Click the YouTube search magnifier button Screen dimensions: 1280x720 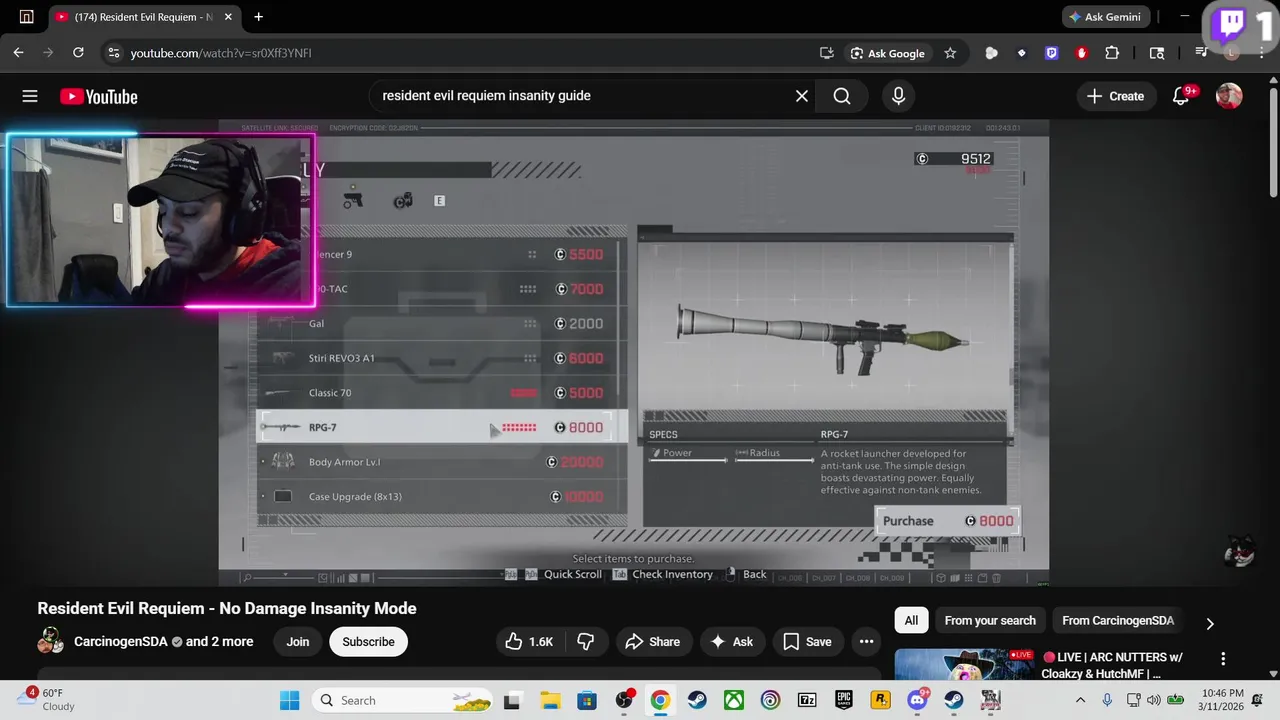[x=842, y=96]
